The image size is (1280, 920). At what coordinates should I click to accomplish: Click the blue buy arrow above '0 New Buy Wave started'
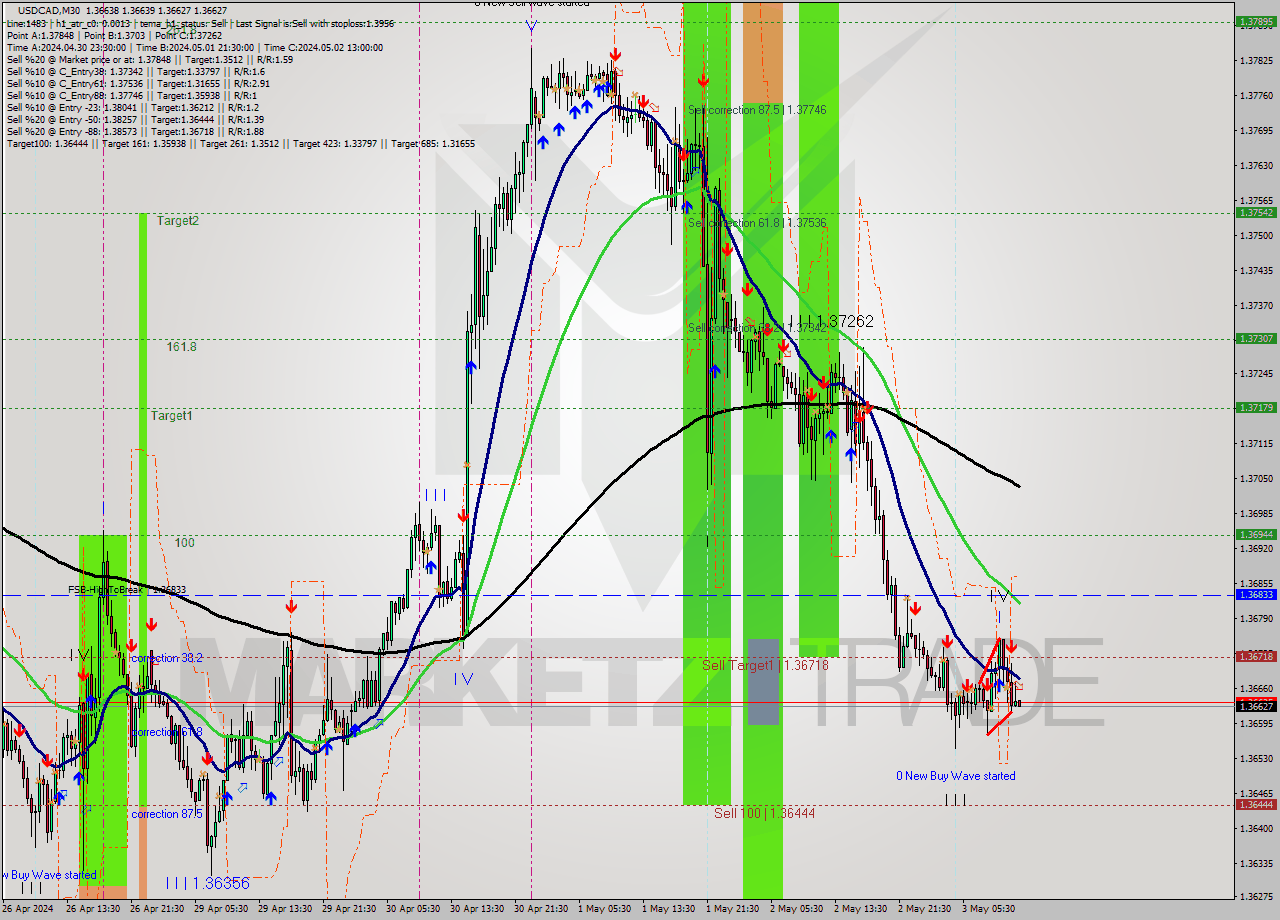[999, 683]
